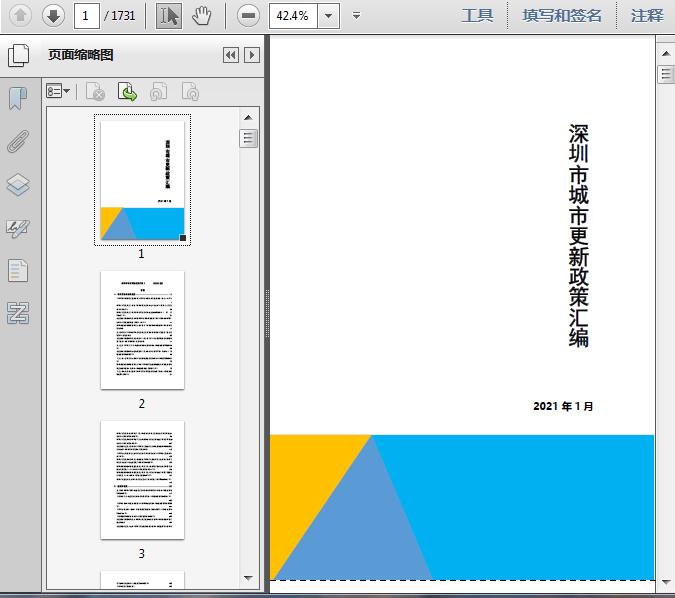The image size is (675, 598).
Task: Open the signatures panel
Action: tap(18, 228)
